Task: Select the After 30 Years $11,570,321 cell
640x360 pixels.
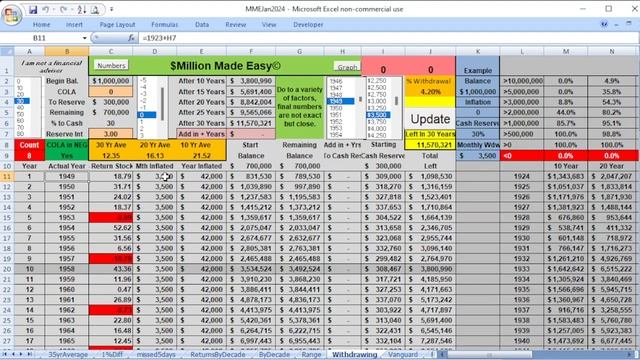Action: 251,123
